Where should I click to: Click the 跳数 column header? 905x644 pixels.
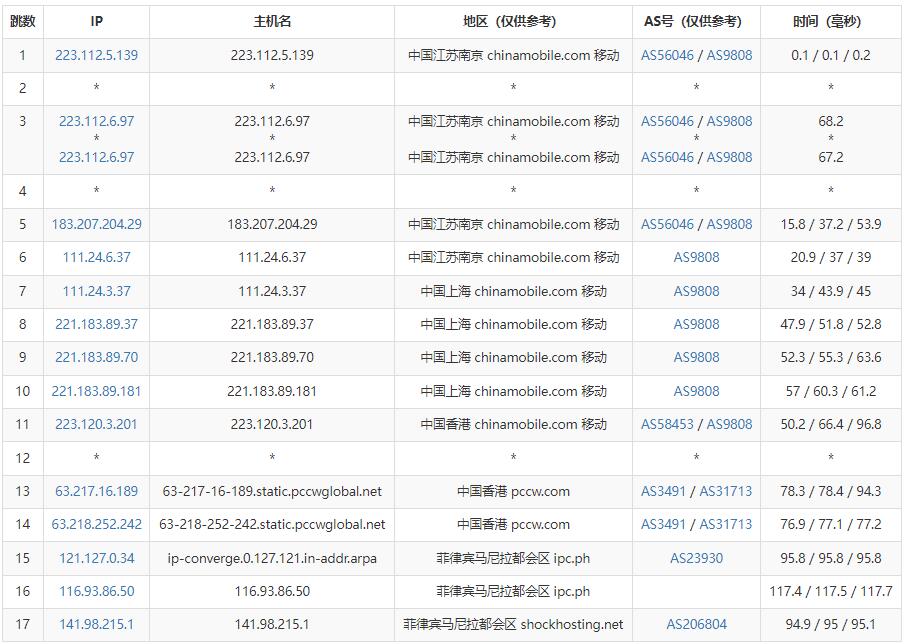23,21
